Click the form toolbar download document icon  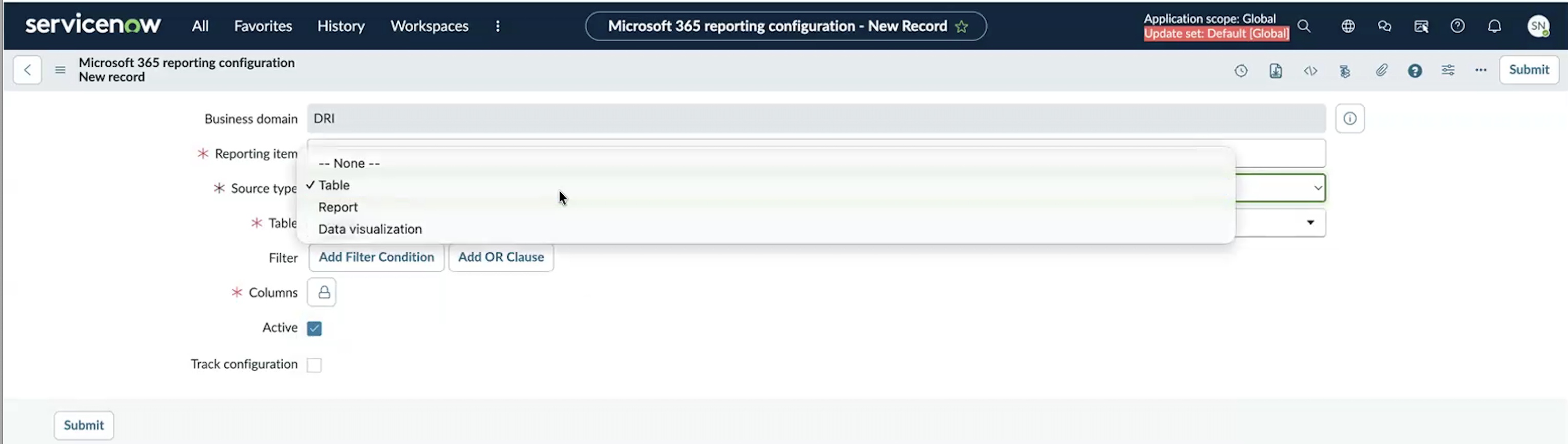(x=1276, y=71)
